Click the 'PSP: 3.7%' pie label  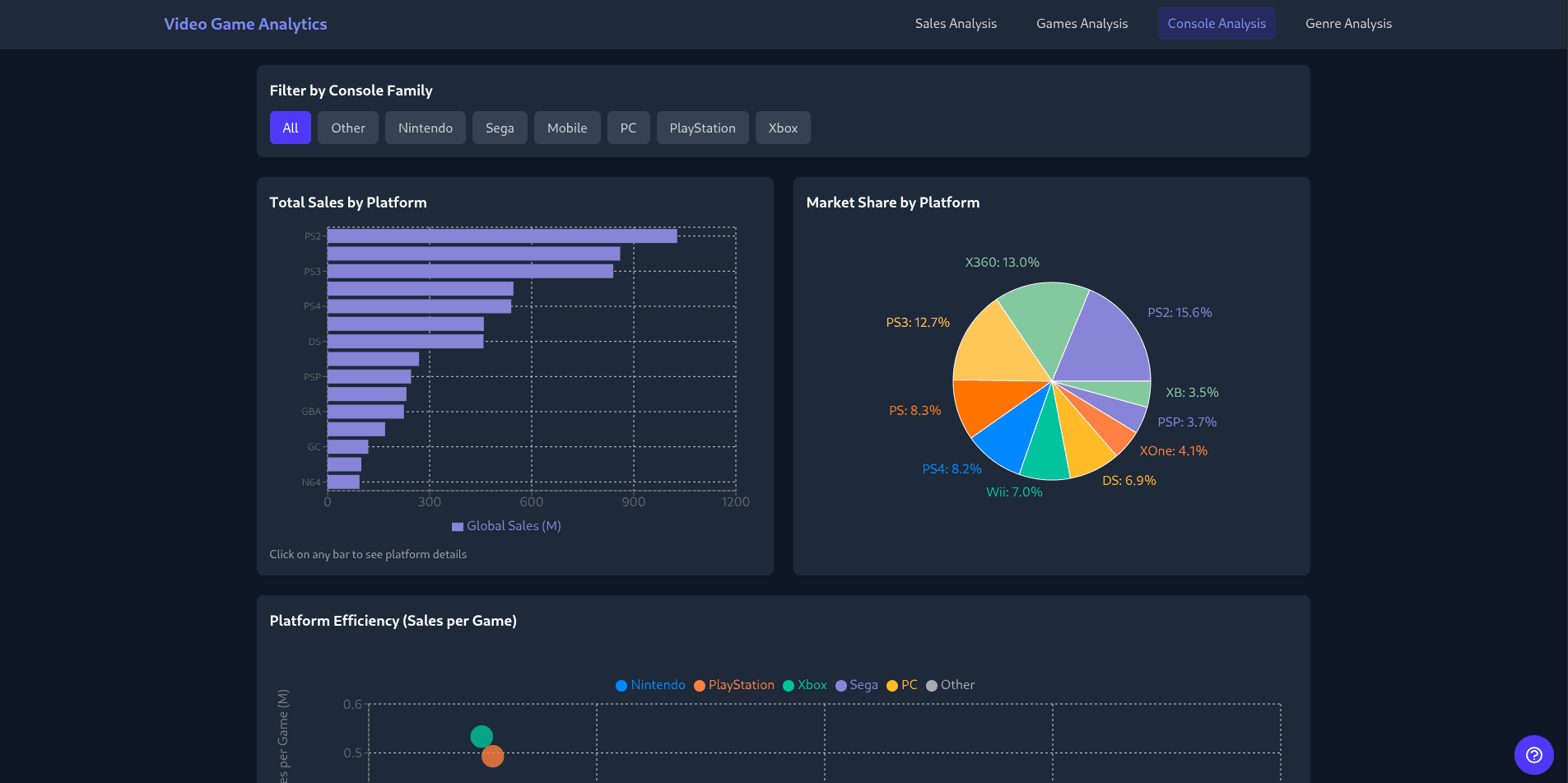pyautogui.click(x=1187, y=422)
